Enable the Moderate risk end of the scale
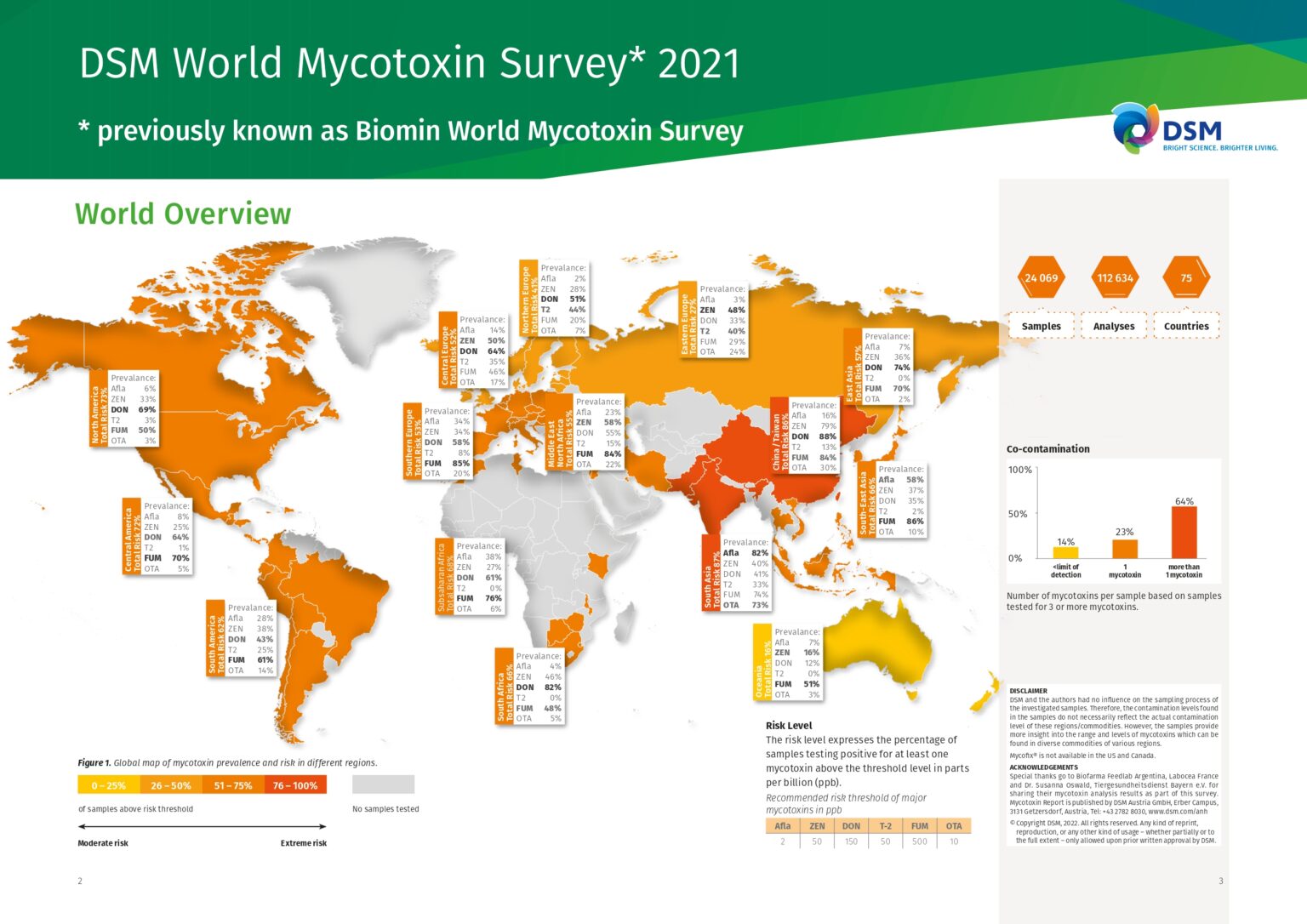 (102, 843)
